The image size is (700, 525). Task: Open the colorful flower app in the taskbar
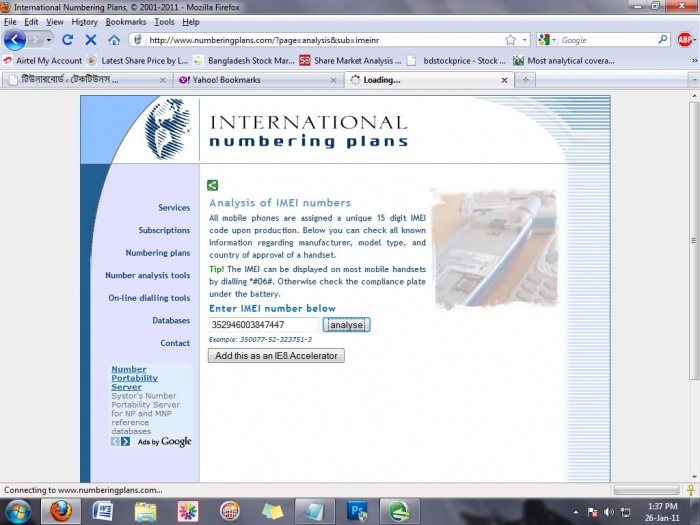188,512
